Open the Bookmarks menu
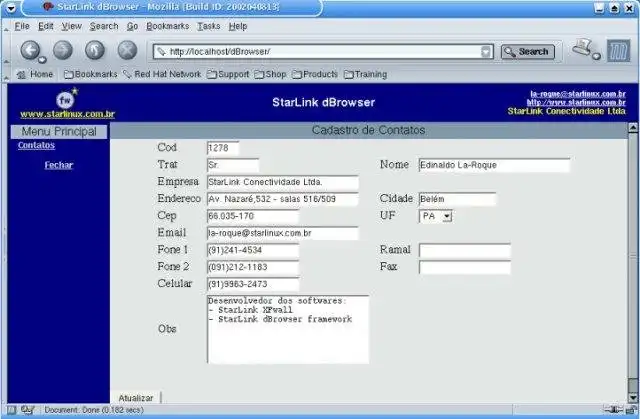The width and height of the screenshot is (640, 419). pos(168,26)
